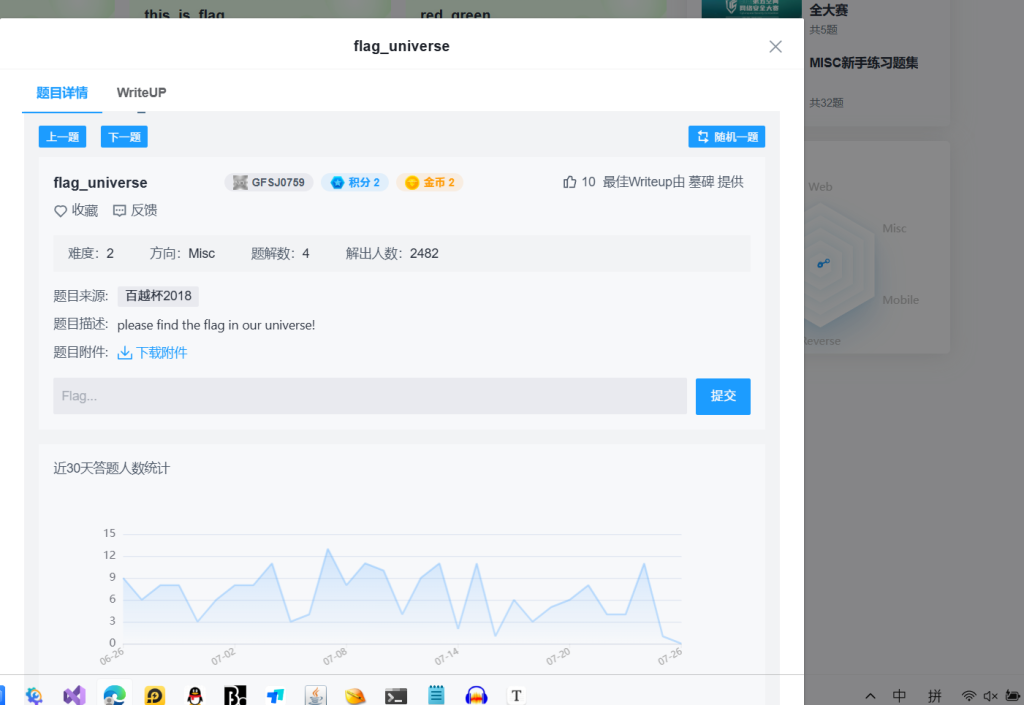Click the 随机一题 random challenge button

726,137
